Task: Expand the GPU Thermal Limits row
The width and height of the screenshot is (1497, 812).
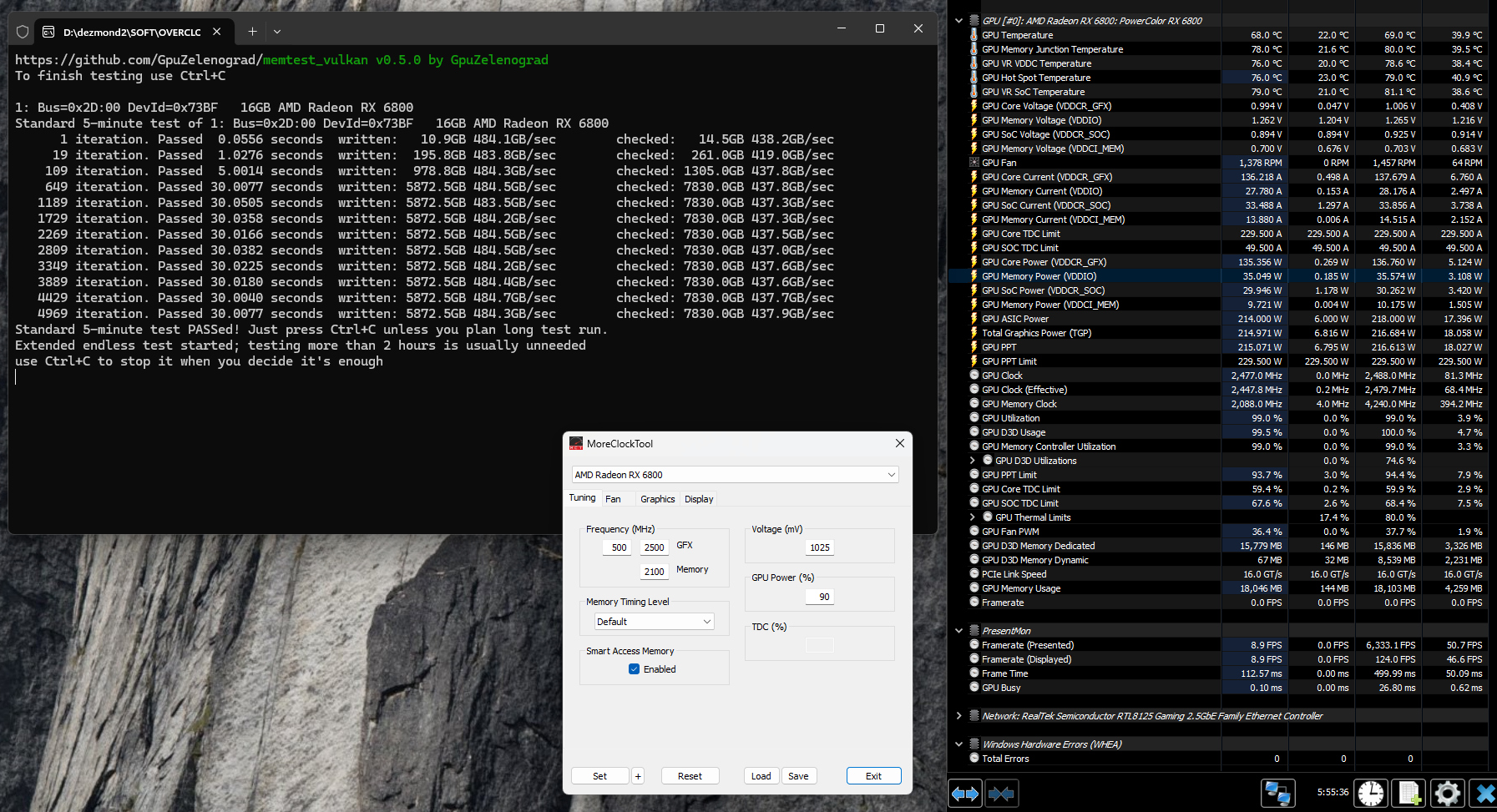Action: 972,517
